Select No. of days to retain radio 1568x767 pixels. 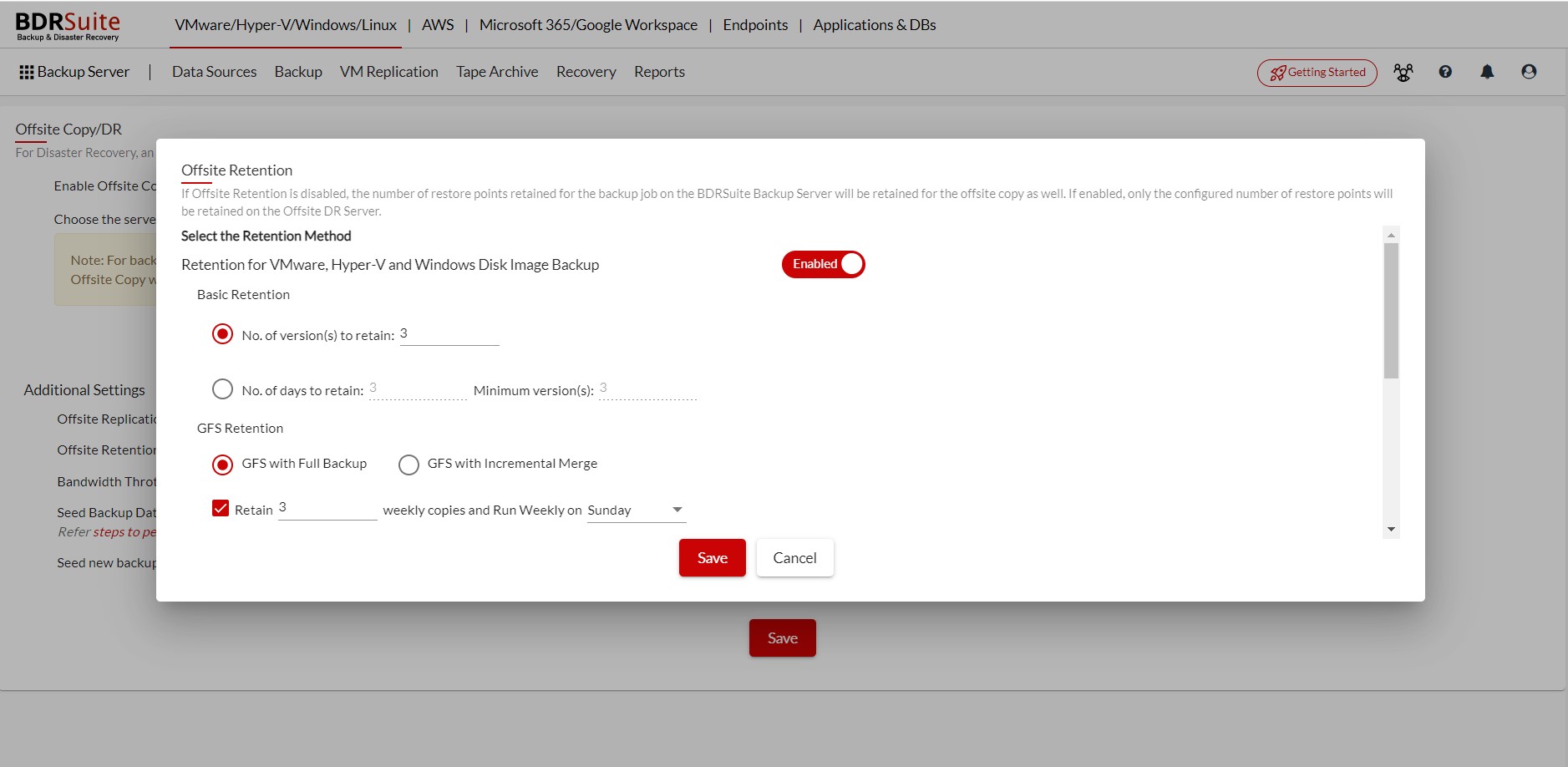(222, 389)
